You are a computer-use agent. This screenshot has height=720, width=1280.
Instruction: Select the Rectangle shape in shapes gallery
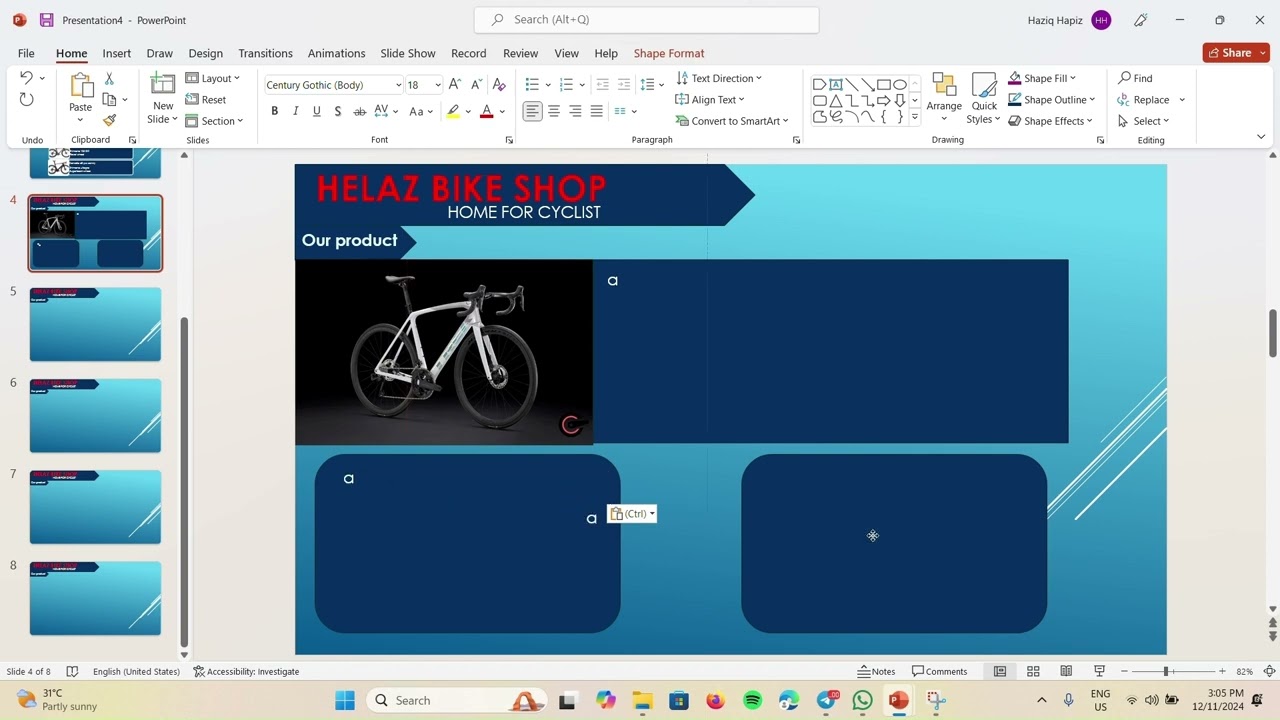(883, 84)
